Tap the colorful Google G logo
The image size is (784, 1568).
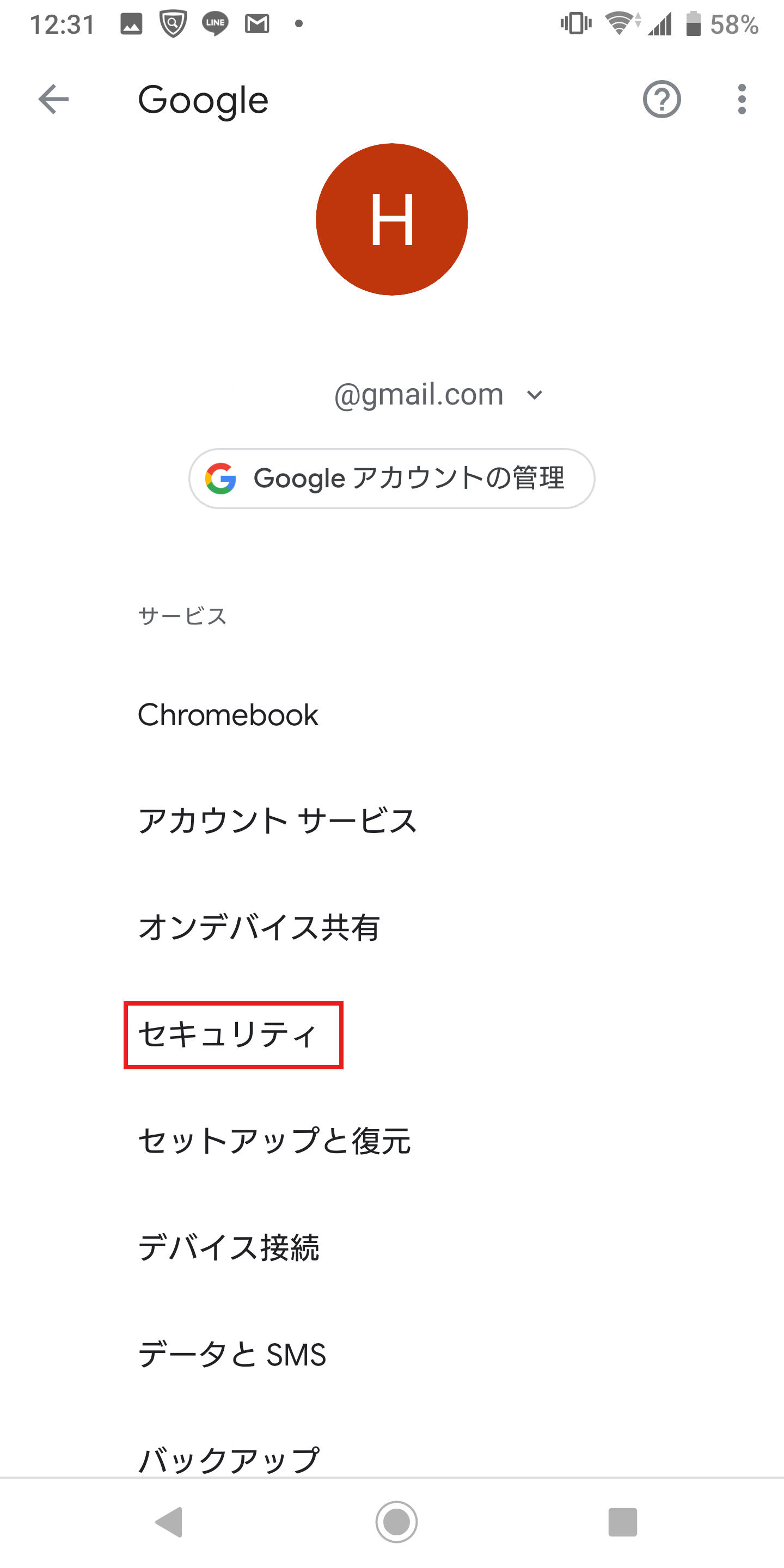point(220,479)
